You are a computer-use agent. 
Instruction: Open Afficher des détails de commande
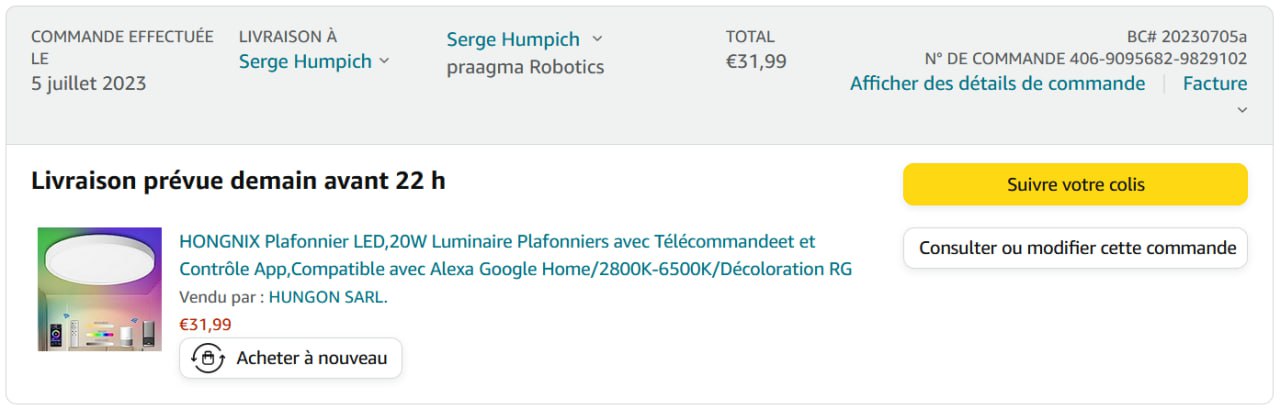click(x=997, y=84)
